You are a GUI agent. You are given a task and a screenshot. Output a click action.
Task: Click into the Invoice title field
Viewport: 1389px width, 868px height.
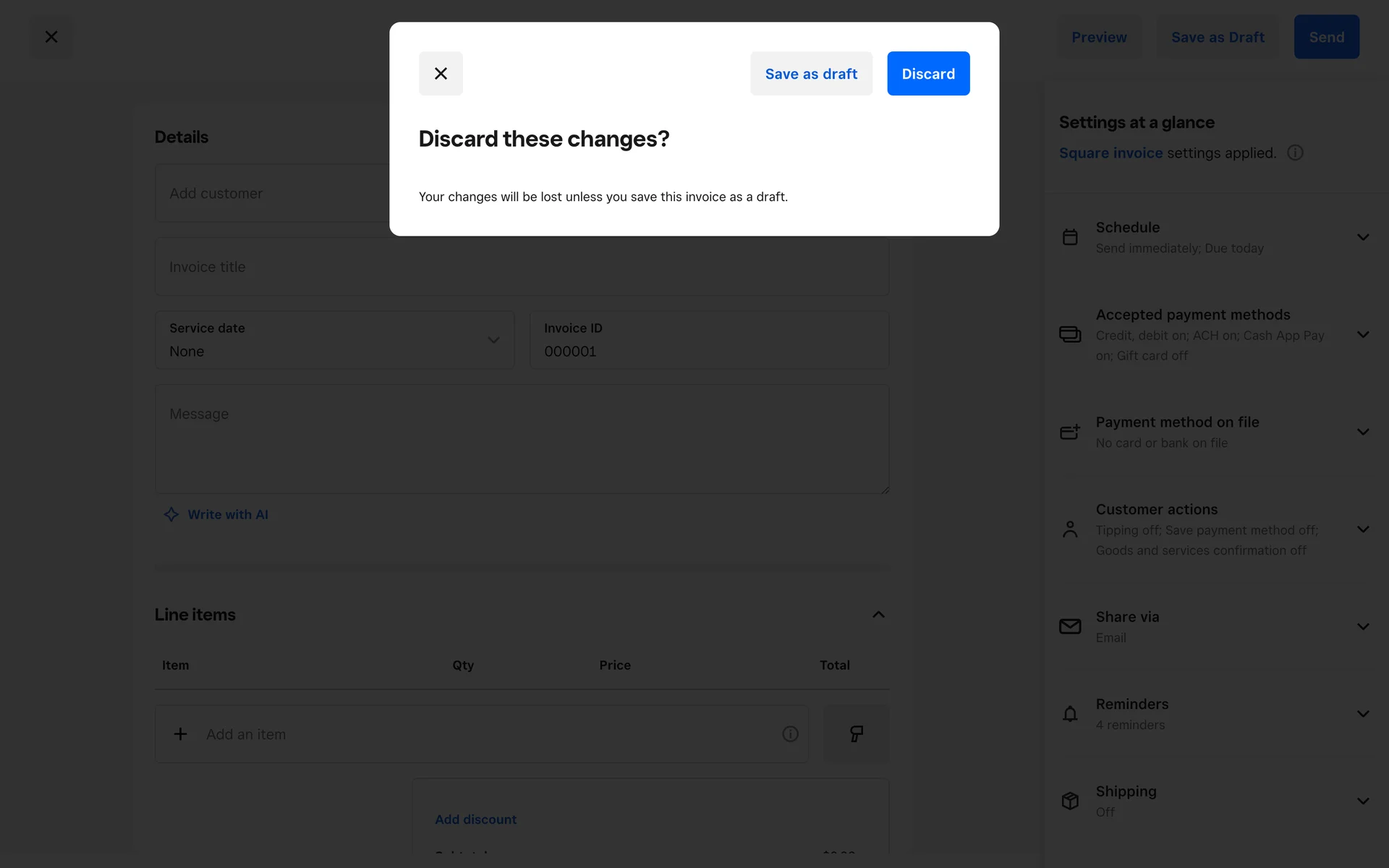coord(521,267)
